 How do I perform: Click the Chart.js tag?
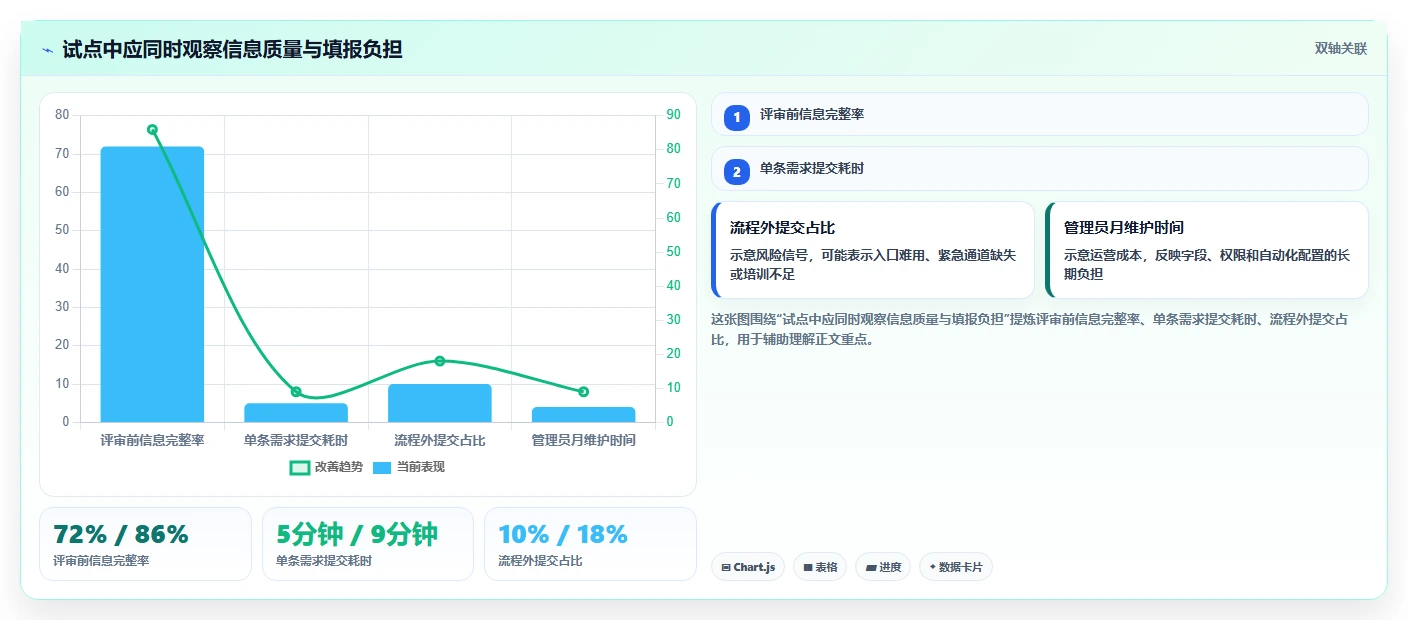(748, 567)
